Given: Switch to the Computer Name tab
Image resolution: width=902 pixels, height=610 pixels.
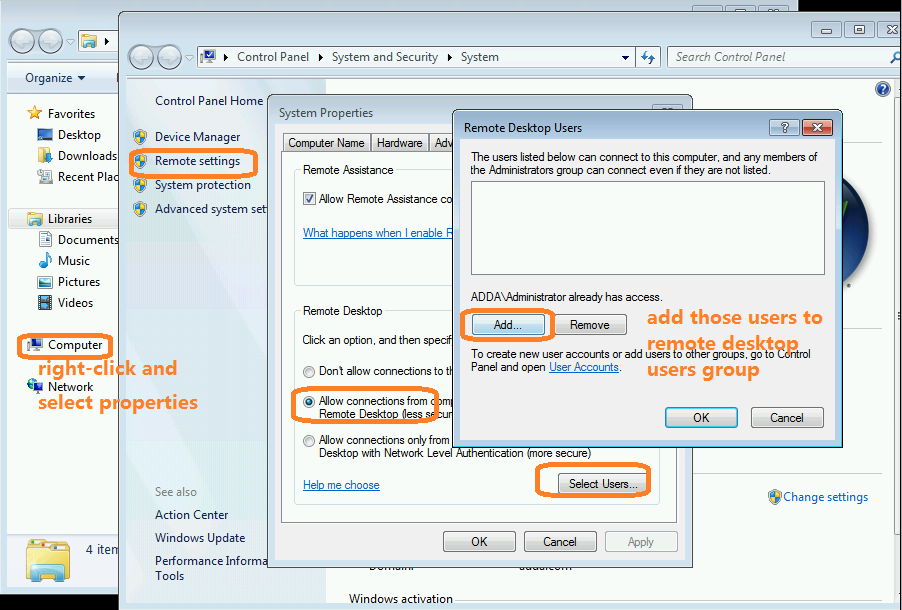Looking at the screenshot, I should tap(326, 143).
